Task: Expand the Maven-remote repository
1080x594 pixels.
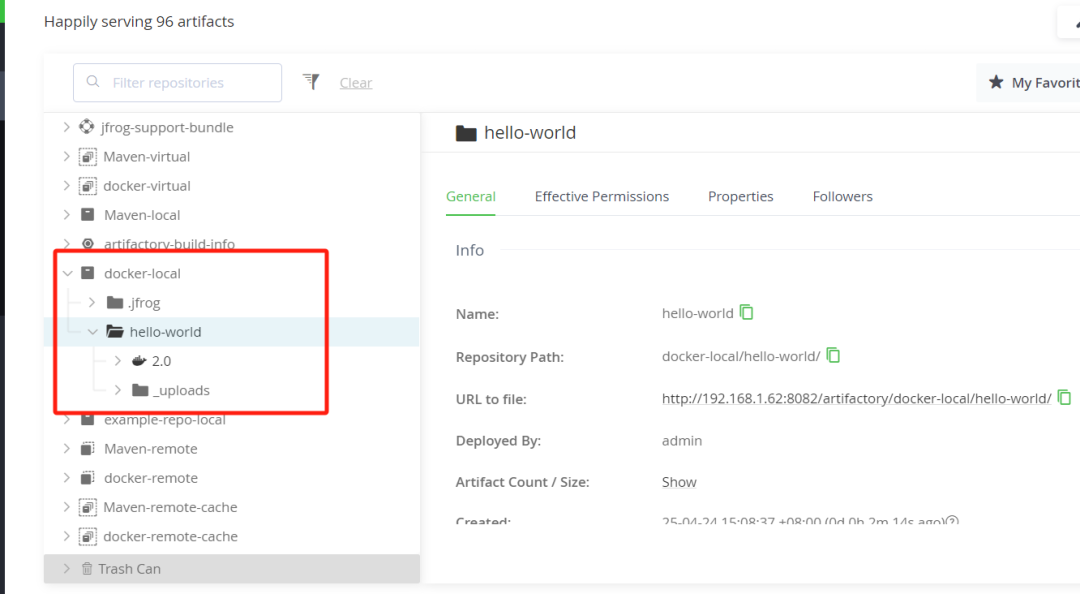Action: pyautogui.click(x=66, y=448)
